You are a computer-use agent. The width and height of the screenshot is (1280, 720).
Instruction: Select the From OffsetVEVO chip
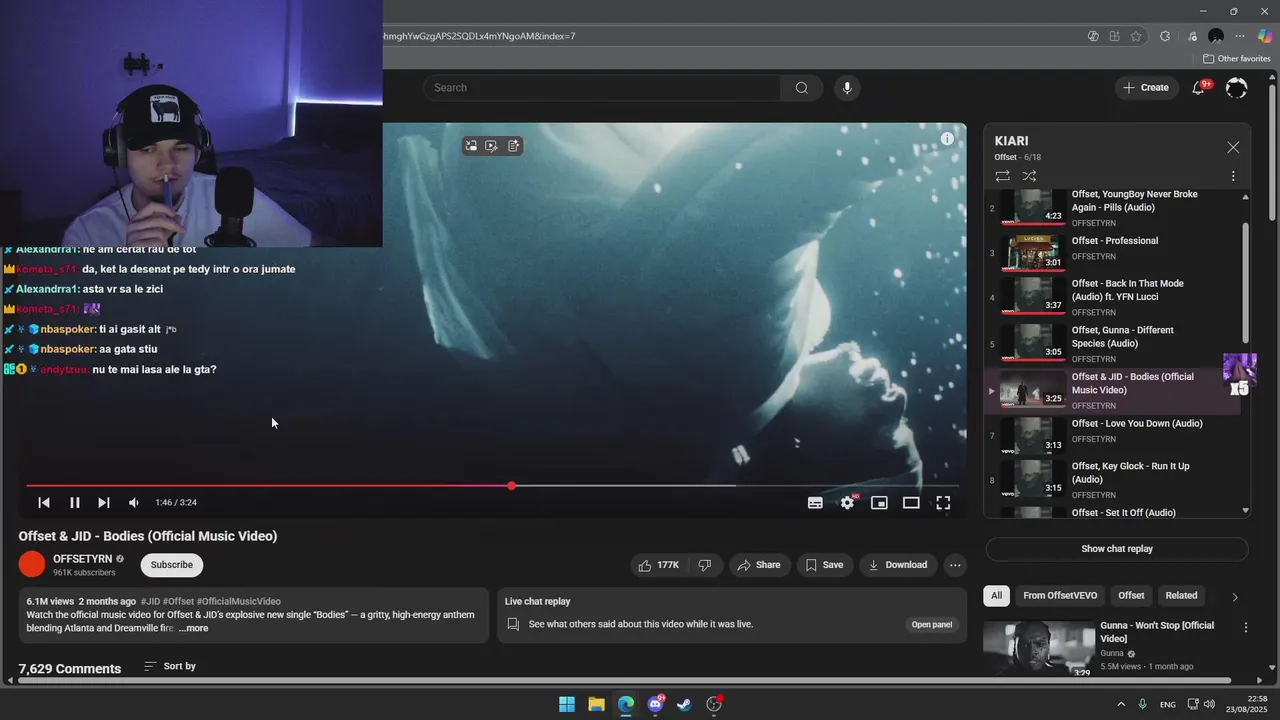tap(1060, 596)
